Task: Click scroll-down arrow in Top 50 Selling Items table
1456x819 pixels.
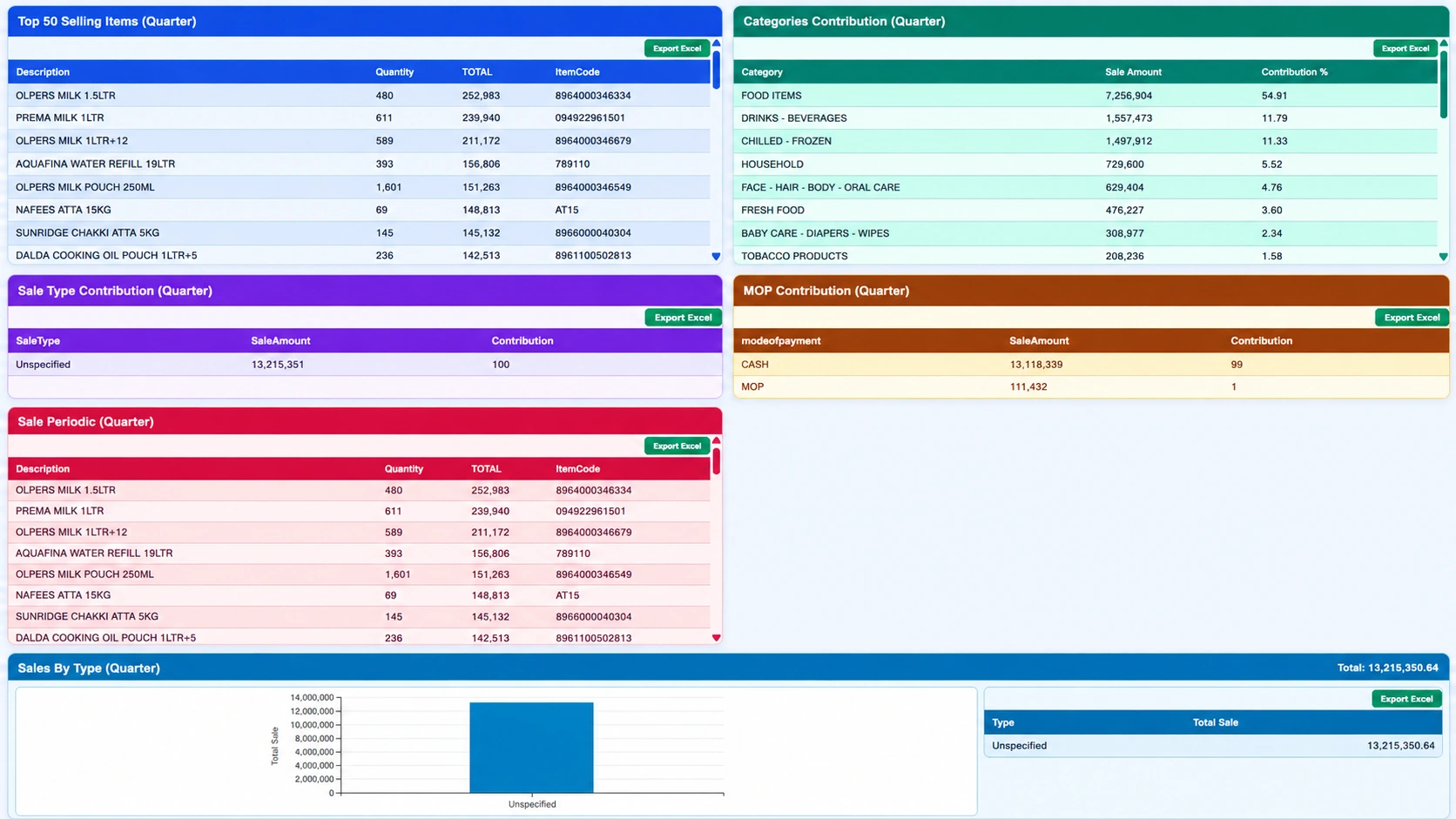Action: [716, 257]
